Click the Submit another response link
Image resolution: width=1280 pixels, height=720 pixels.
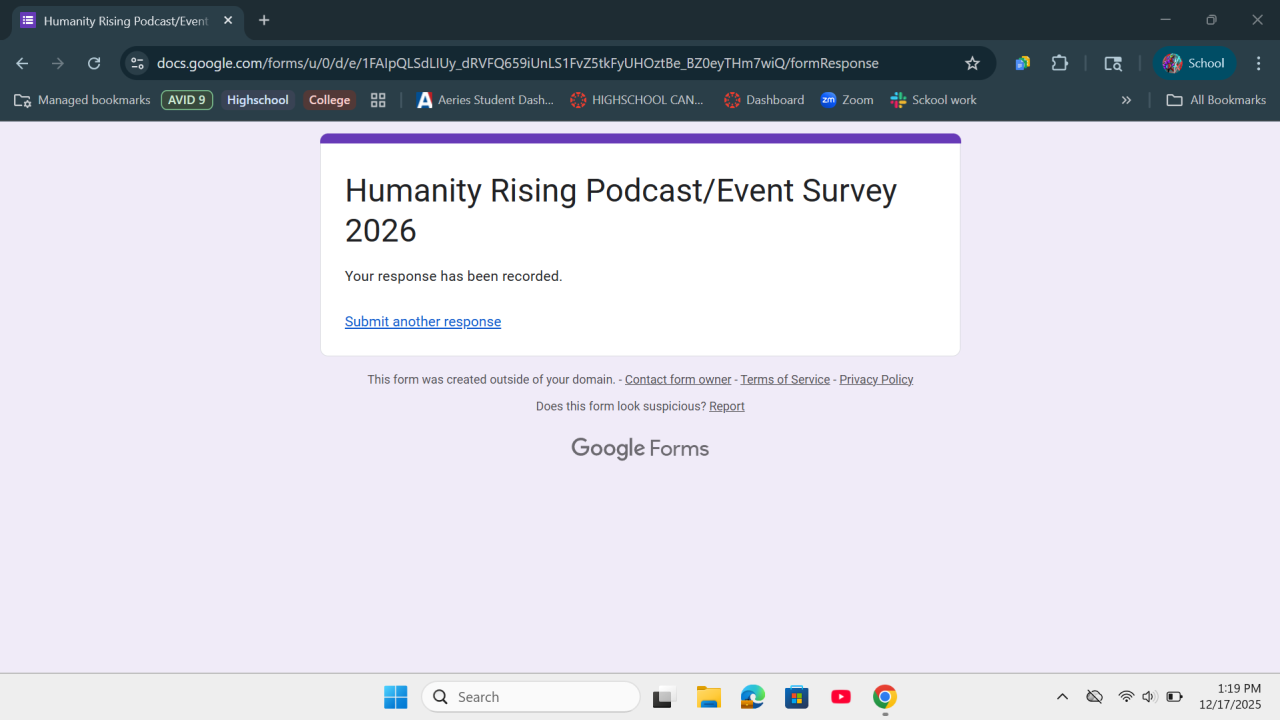point(423,321)
